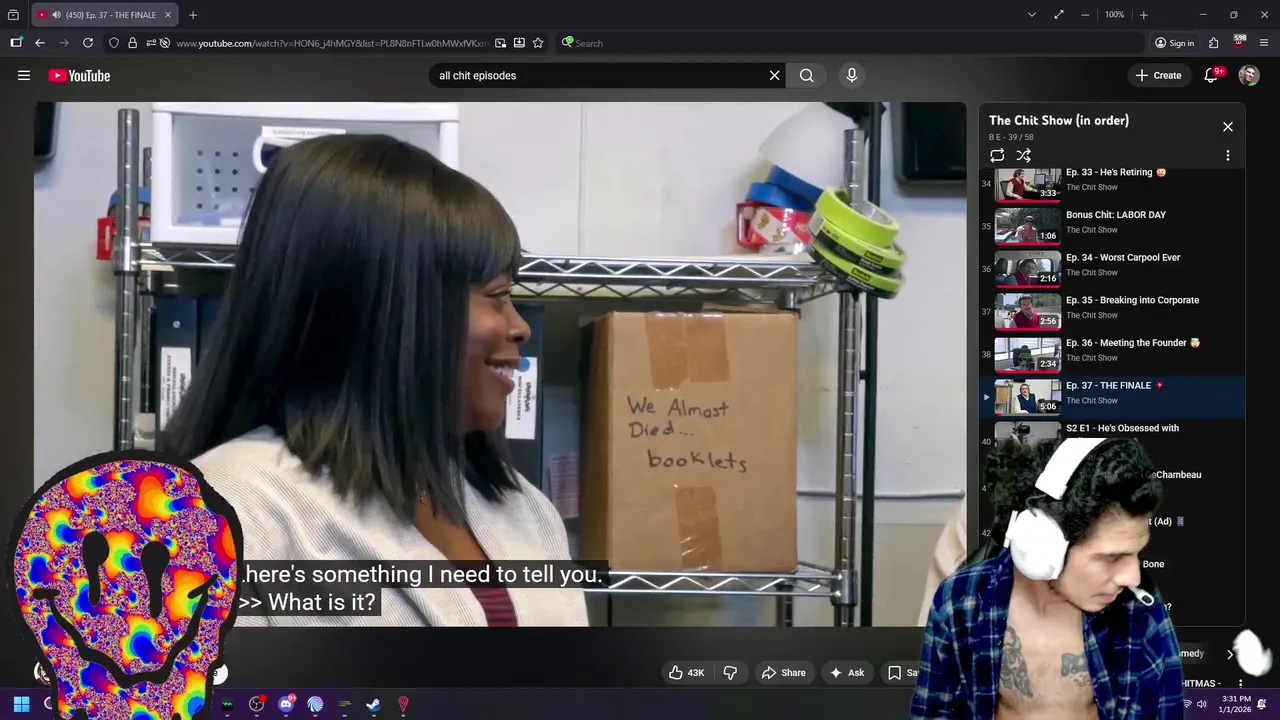This screenshot has height=720, width=1280.
Task: Click the Ask AI button
Action: [846, 673]
